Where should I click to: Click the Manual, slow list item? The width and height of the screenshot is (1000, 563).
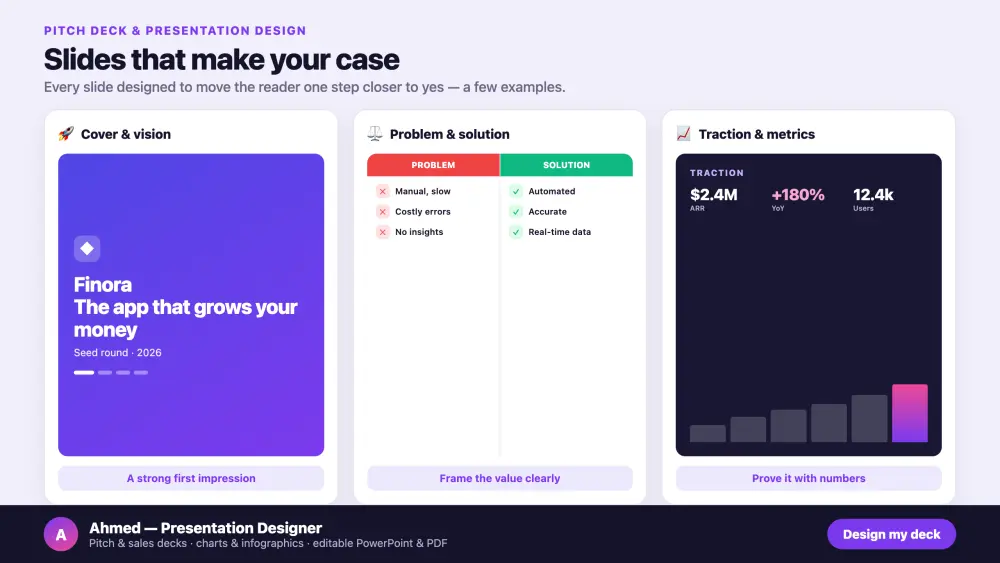[x=423, y=191]
